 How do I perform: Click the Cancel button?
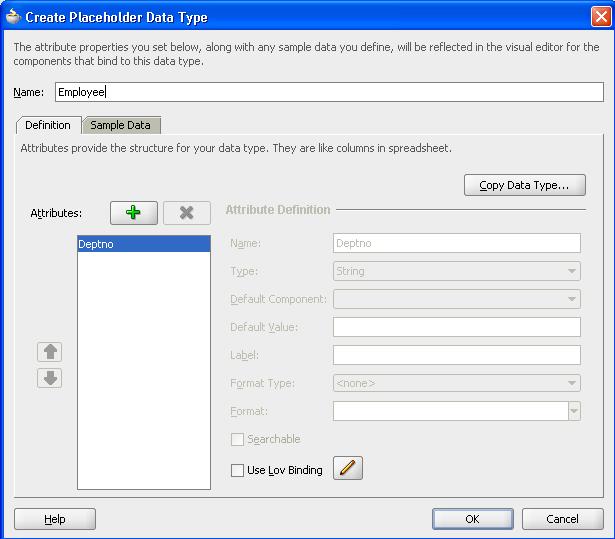(x=563, y=519)
